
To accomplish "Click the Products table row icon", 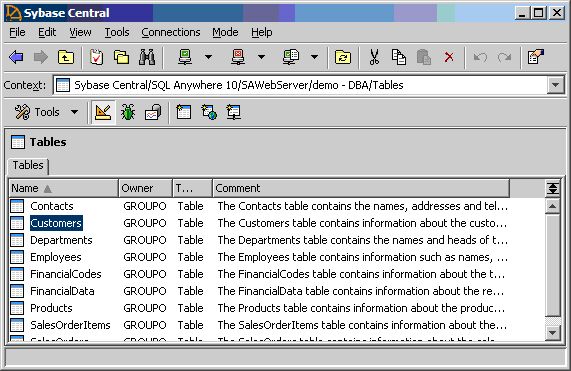I will click(17, 308).
